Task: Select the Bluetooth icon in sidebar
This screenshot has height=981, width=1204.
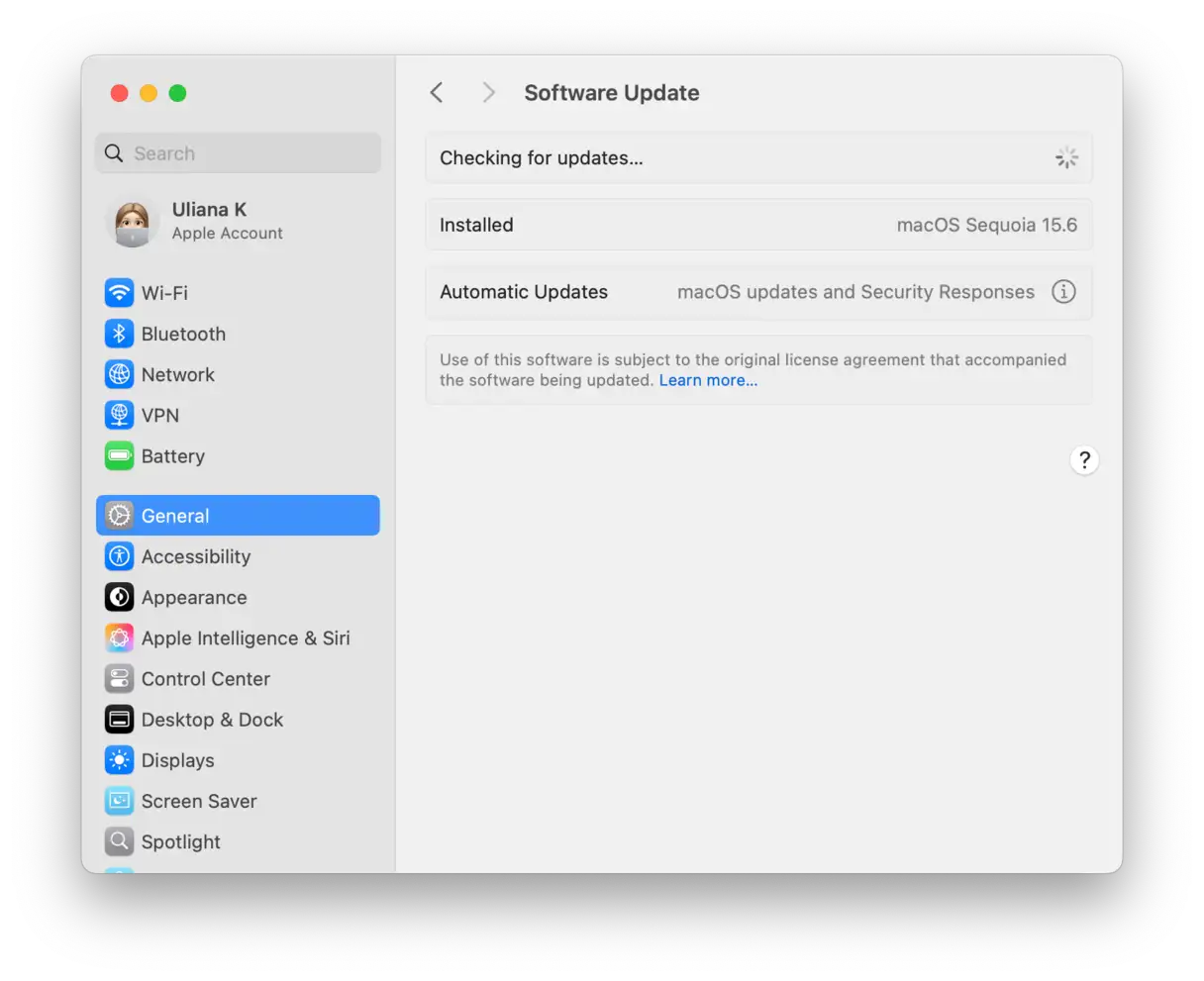Action: point(119,334)
